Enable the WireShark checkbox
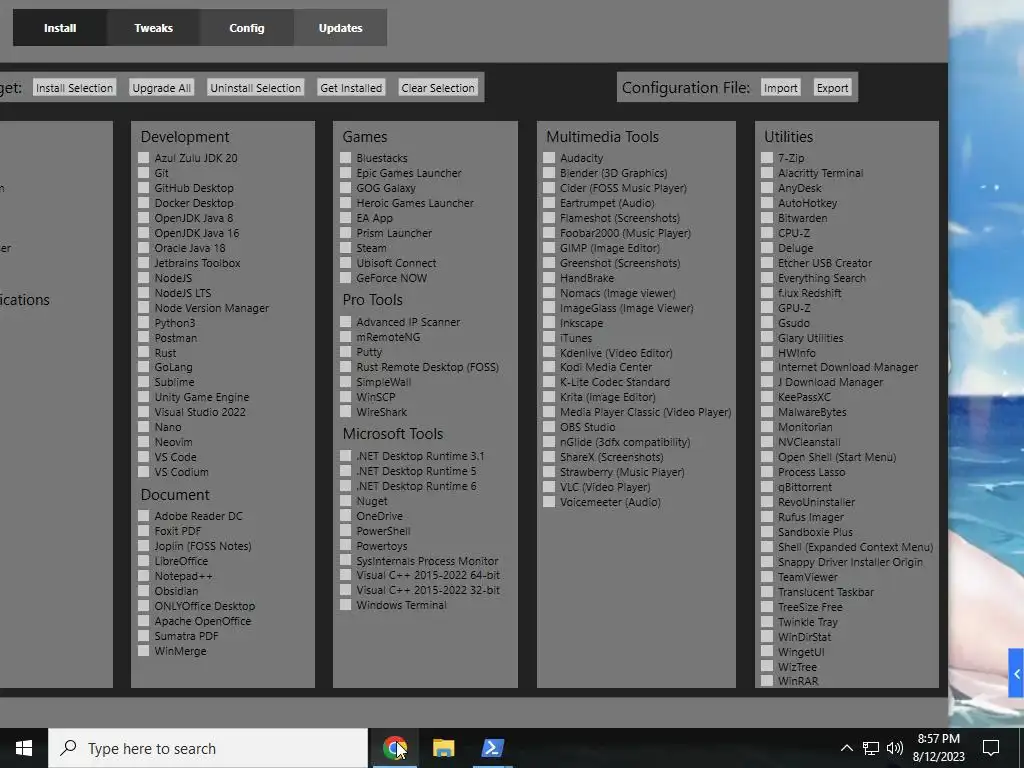The width and height of the screenshot is (1024, 768). tap(345, 411)
